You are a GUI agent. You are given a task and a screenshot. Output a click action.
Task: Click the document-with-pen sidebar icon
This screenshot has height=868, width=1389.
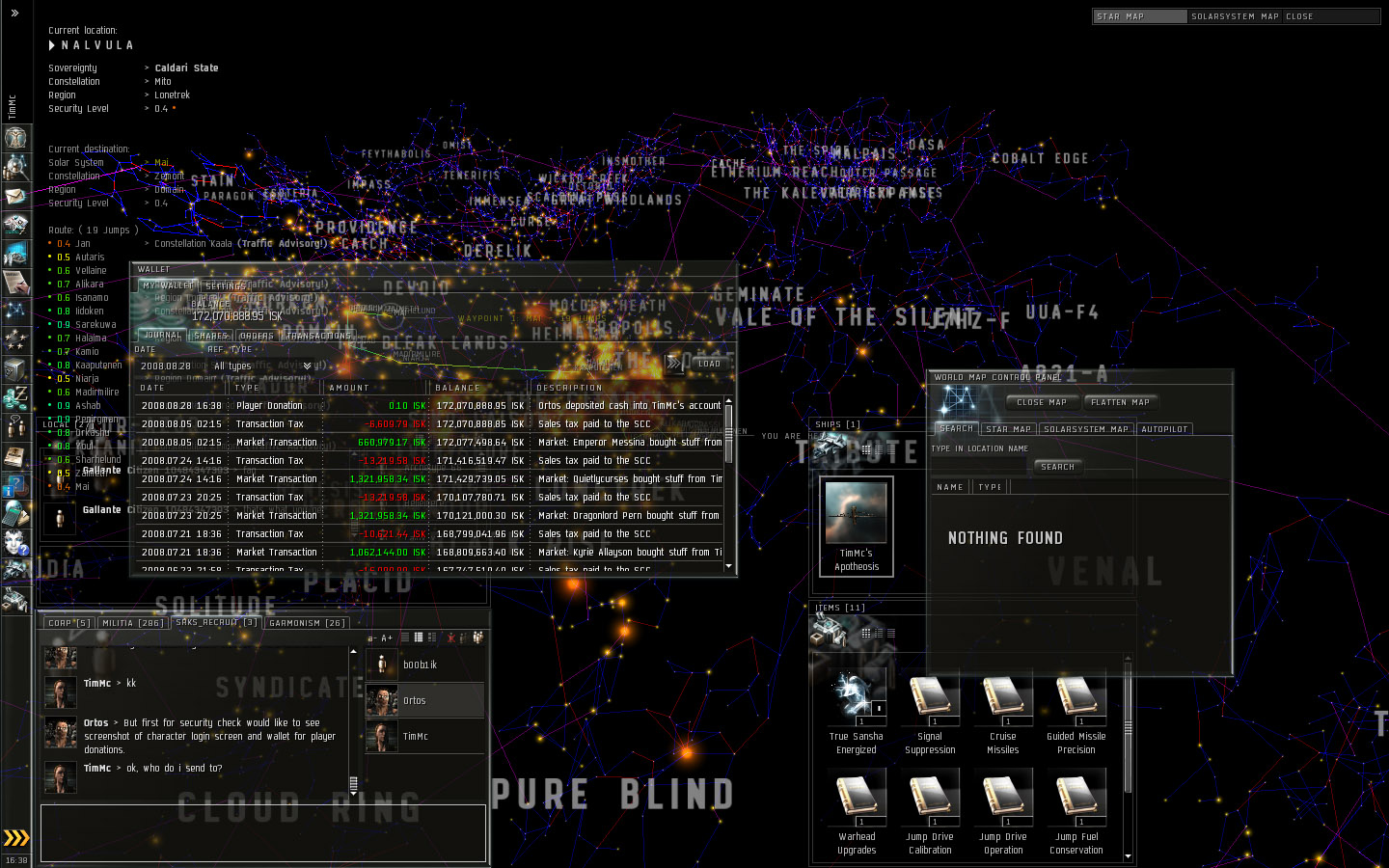click(15, 283)
